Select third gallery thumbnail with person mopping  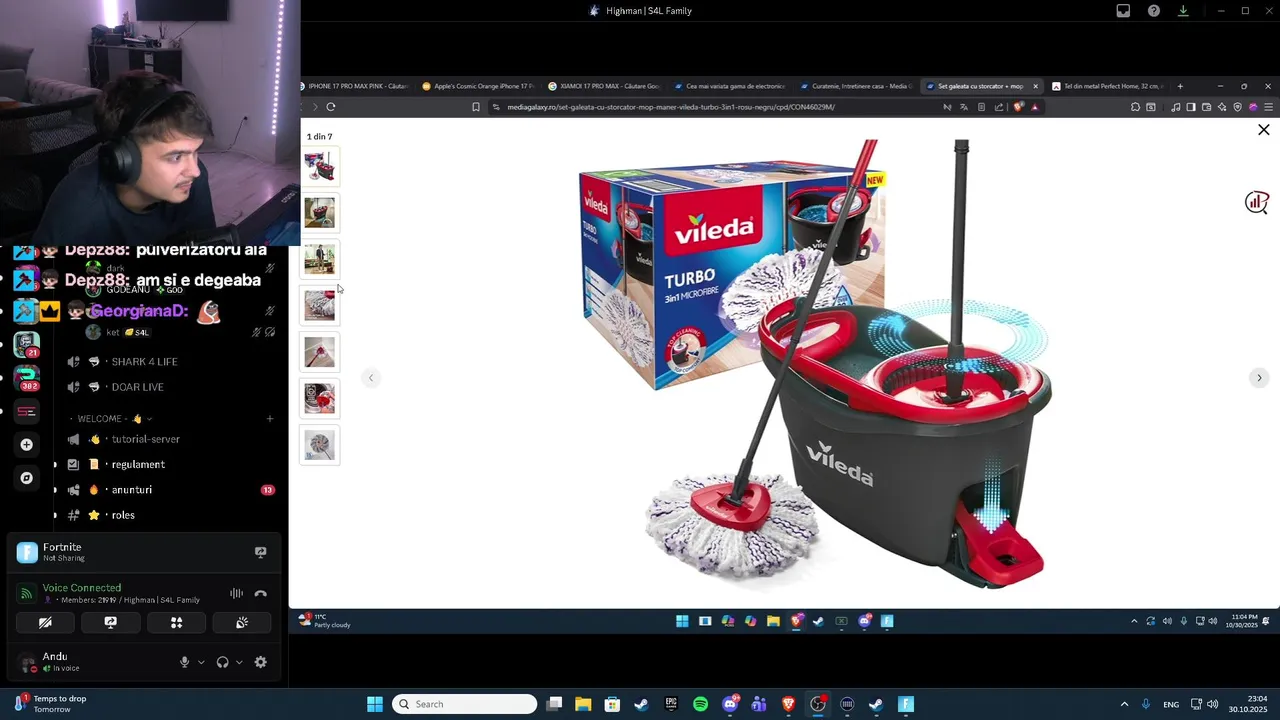(320, 259)
